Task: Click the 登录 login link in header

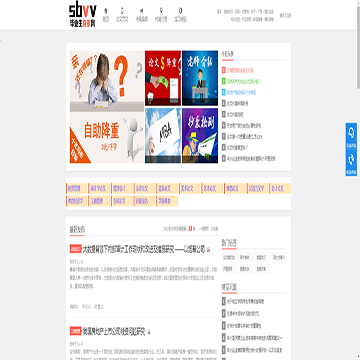Action: coord(282,15)
